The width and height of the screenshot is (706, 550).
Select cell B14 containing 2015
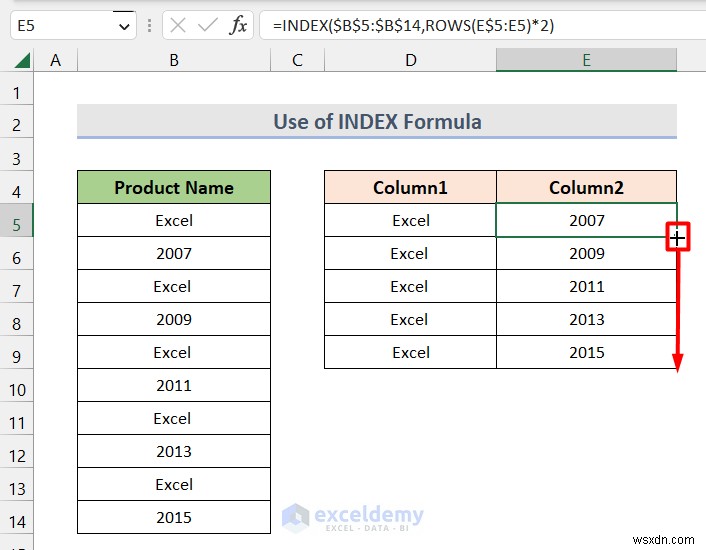174,518
